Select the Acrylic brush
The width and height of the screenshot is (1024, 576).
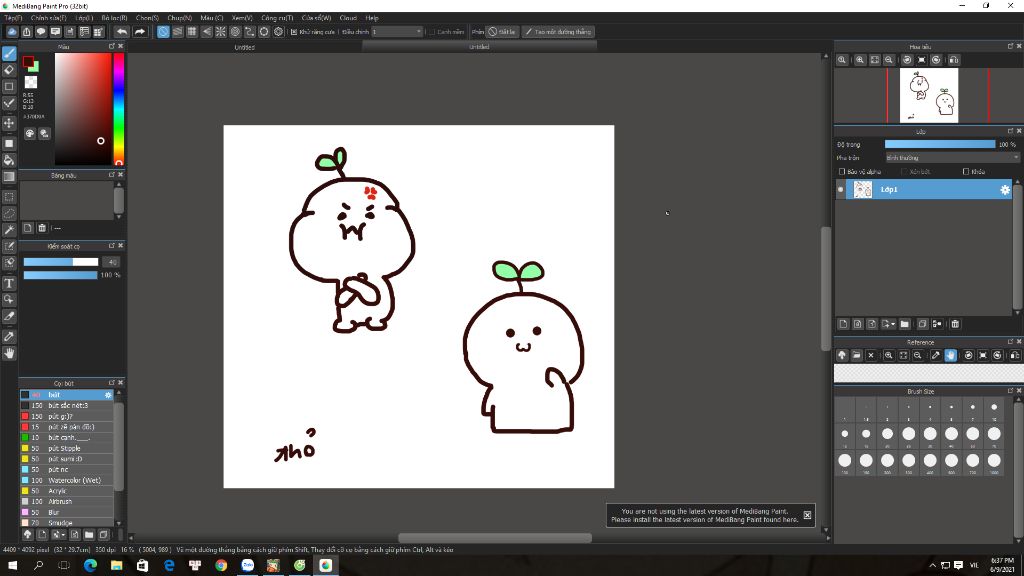[67, 491]
